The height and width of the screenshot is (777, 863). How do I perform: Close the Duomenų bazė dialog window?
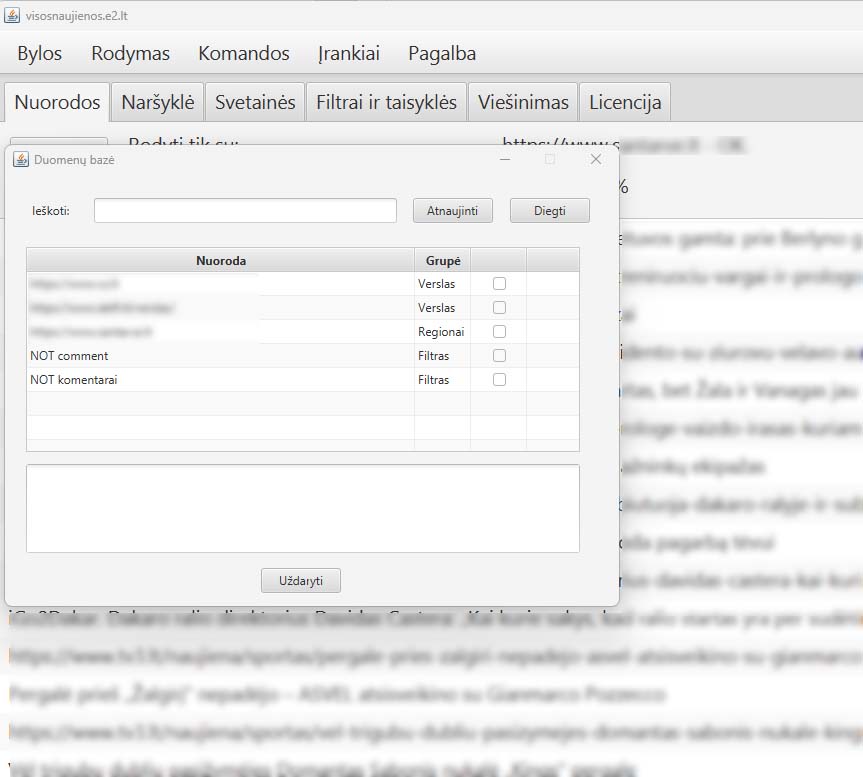pyautogui.click(x=596, y=159)
